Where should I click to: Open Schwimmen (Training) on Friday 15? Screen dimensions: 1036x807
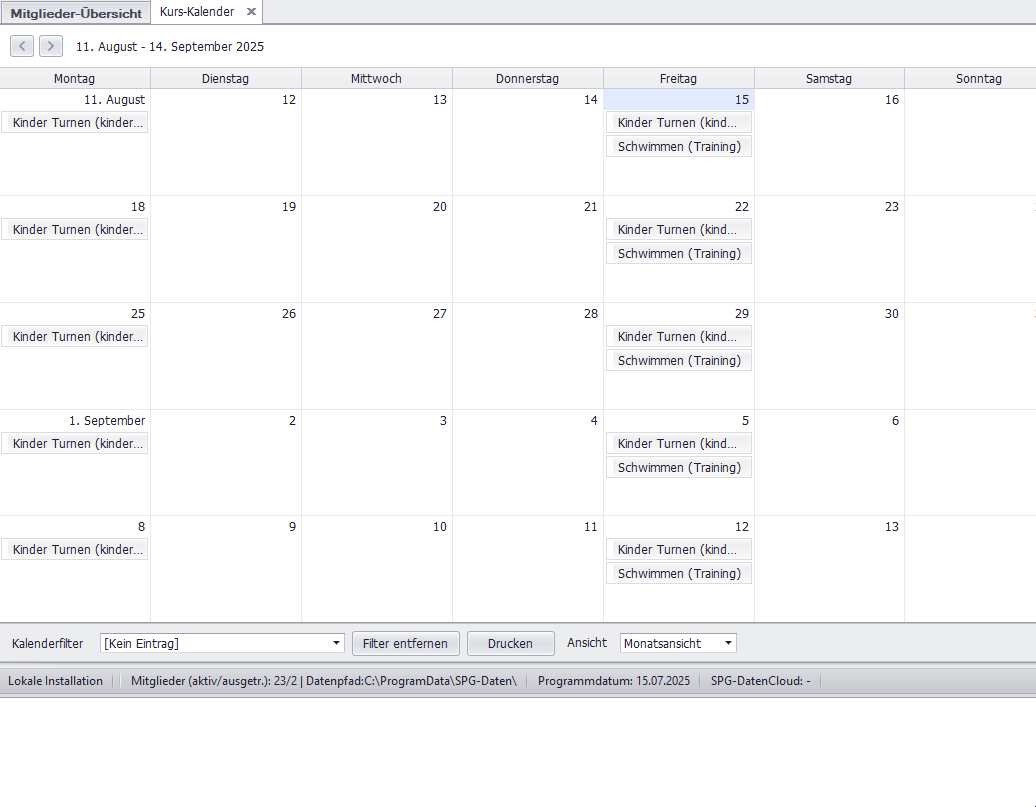coord(679,147)
